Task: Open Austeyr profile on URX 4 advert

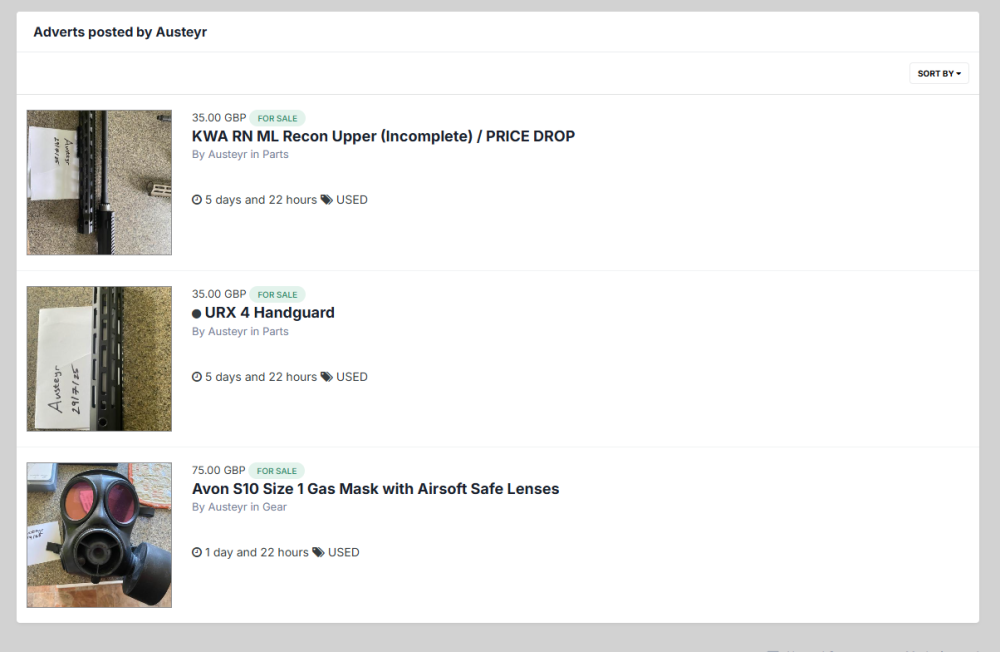Action: click(x=227, y=332)
